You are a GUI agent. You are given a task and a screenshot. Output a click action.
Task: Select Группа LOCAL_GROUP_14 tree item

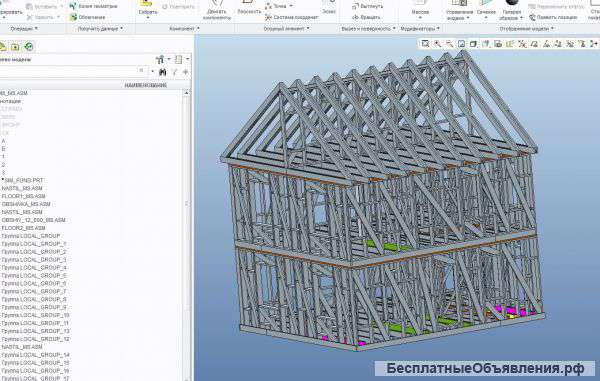click(35, 355)
